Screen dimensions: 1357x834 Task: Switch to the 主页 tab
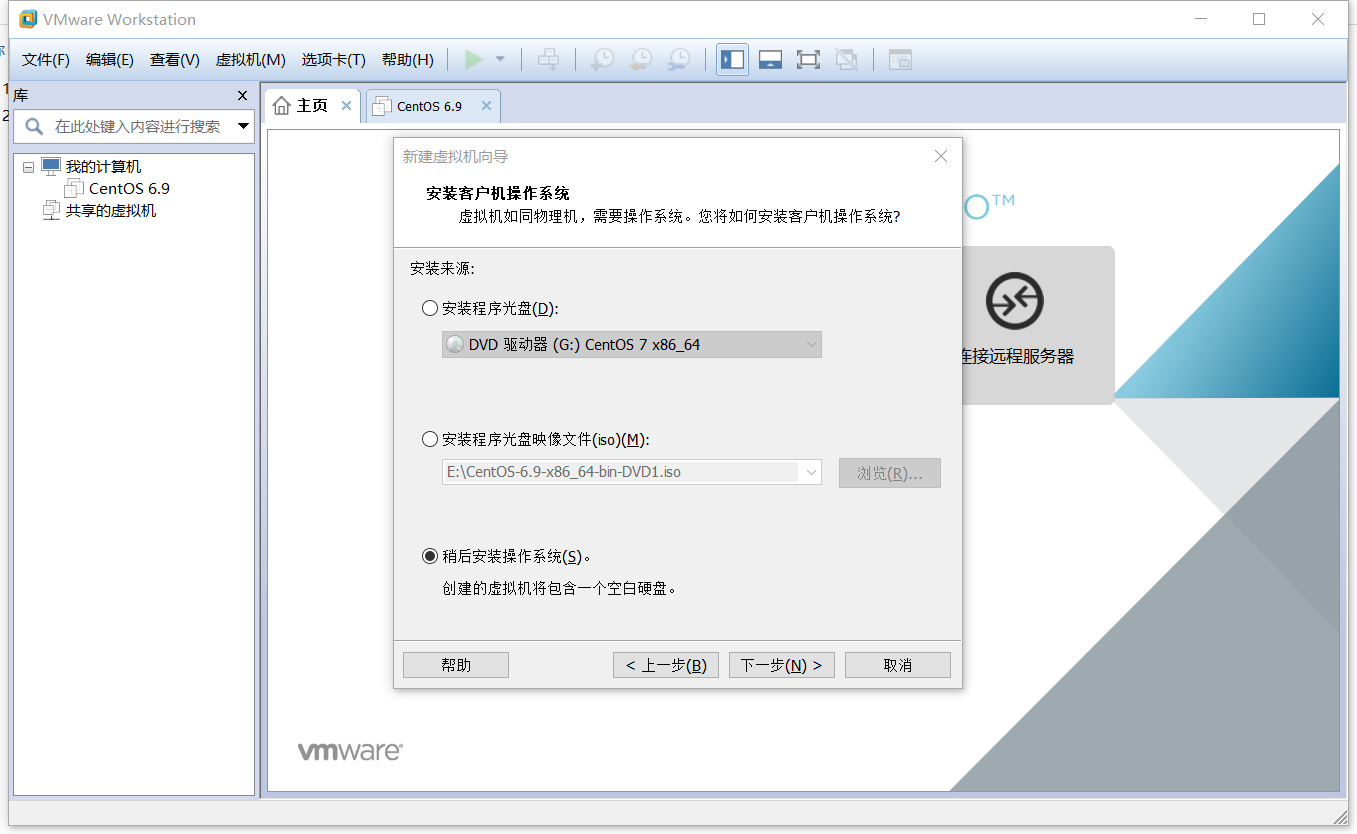pos(311,105)
